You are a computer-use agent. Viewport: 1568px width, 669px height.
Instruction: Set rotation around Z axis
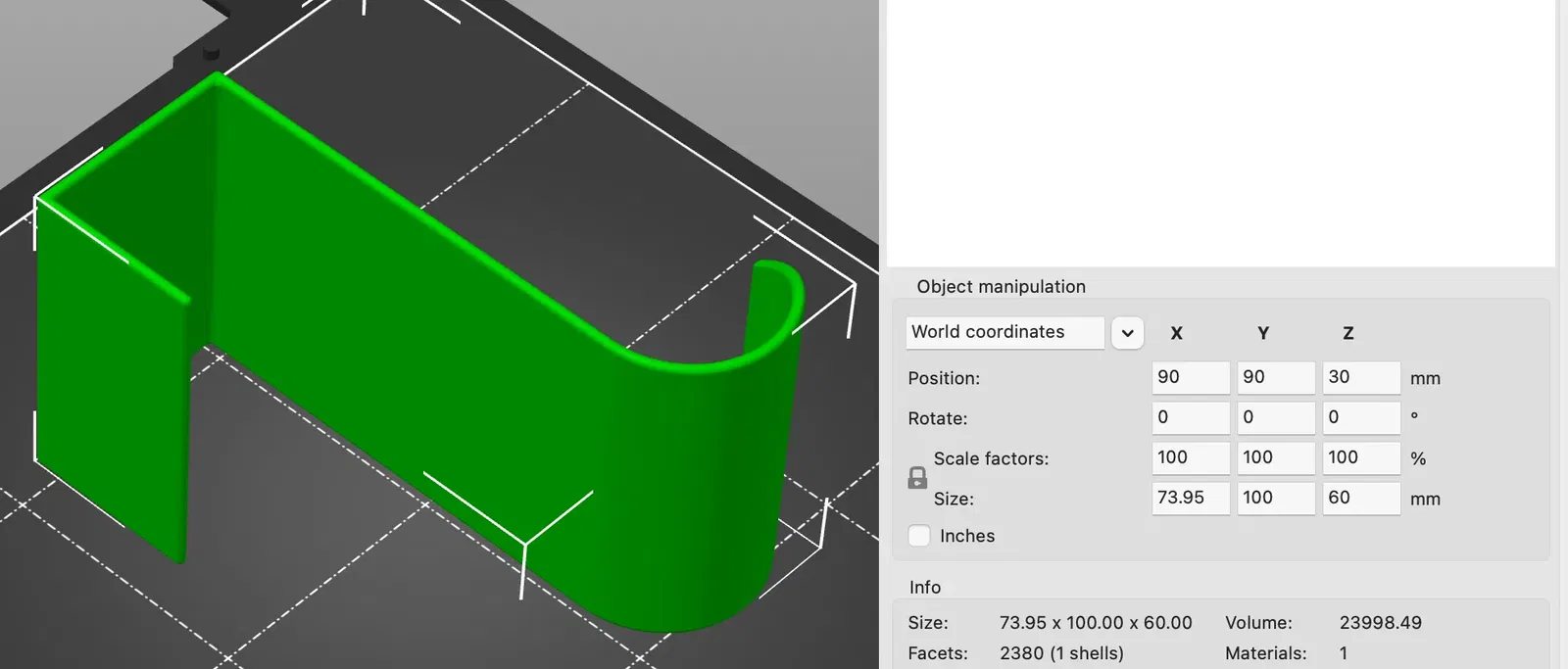point(1361,417)
